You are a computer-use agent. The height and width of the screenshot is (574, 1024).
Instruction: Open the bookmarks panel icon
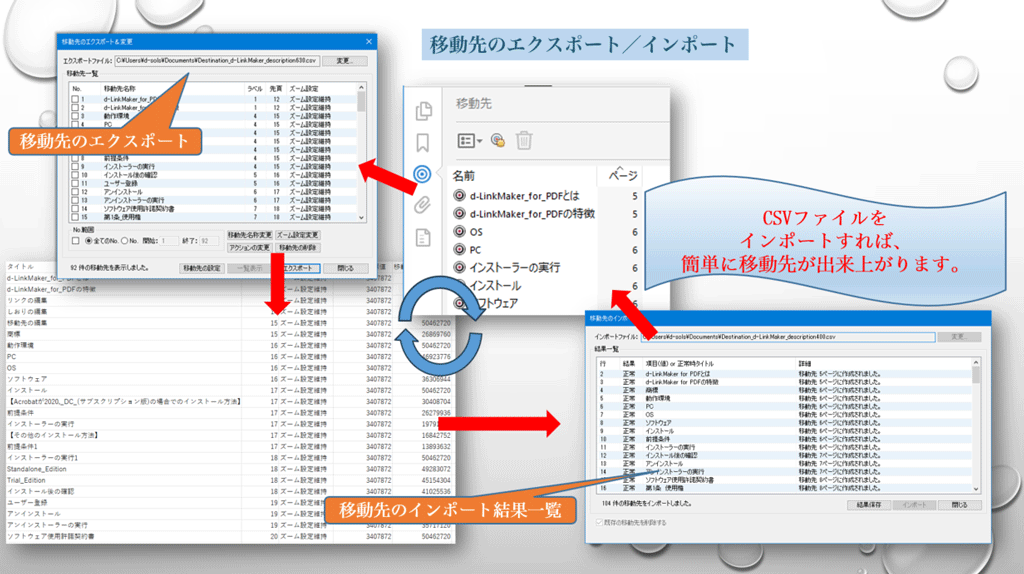coord(424,142)
